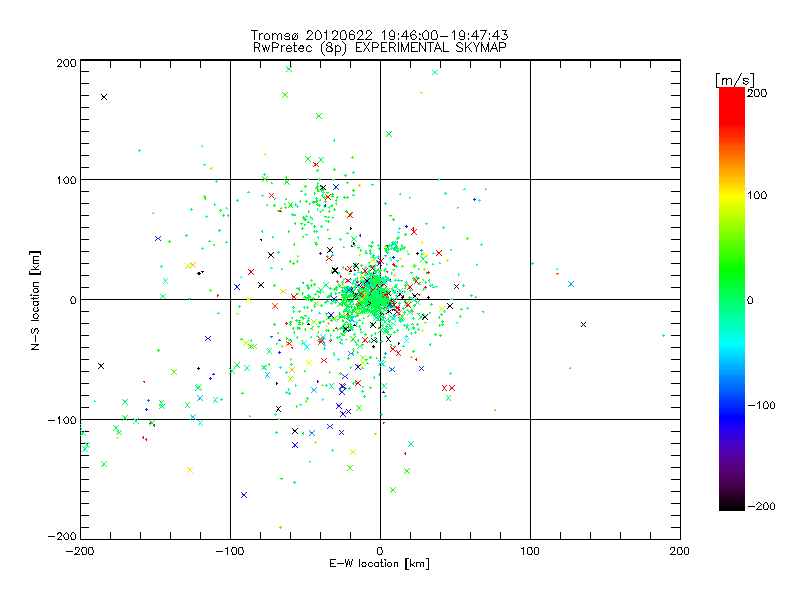Click the cyan X marker near the top edge
This screenshot has width=800, height=600.
pyautogui.click(x=435, y=72)
